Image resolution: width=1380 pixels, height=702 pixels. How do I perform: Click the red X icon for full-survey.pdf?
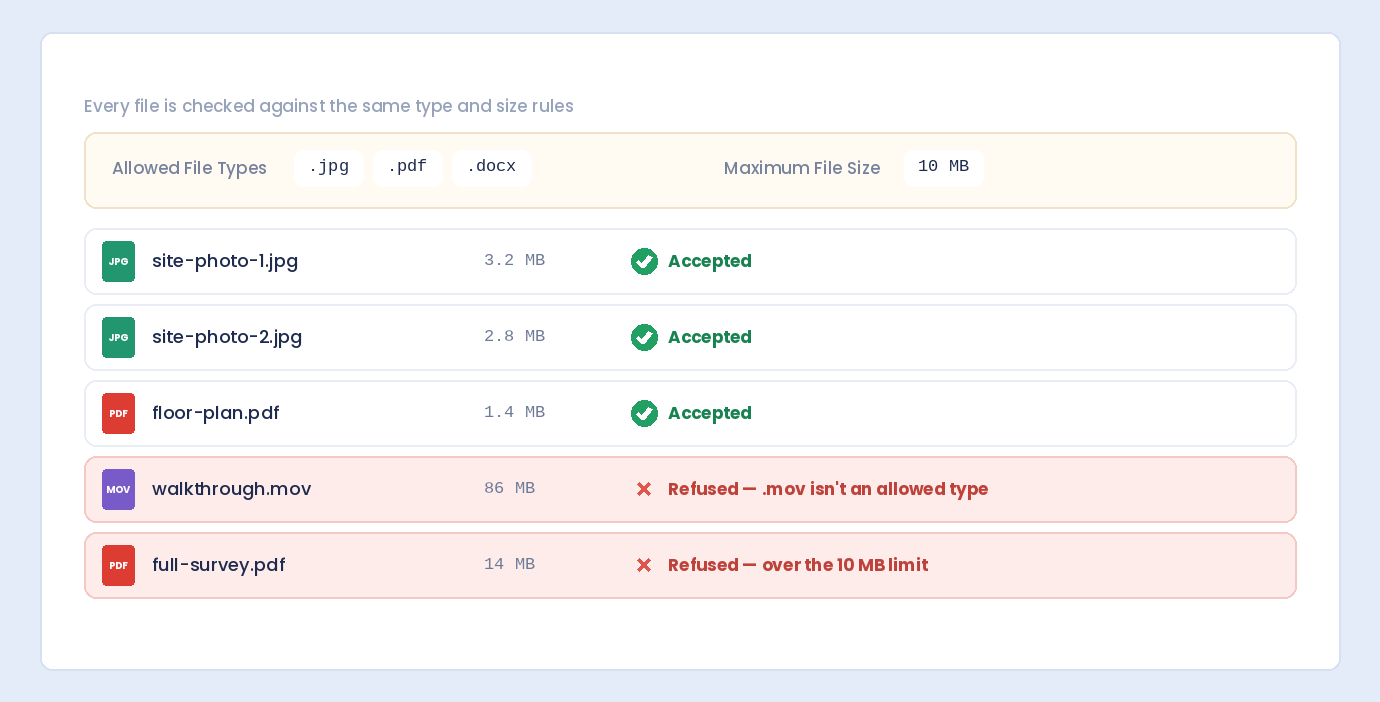(644, 565)
